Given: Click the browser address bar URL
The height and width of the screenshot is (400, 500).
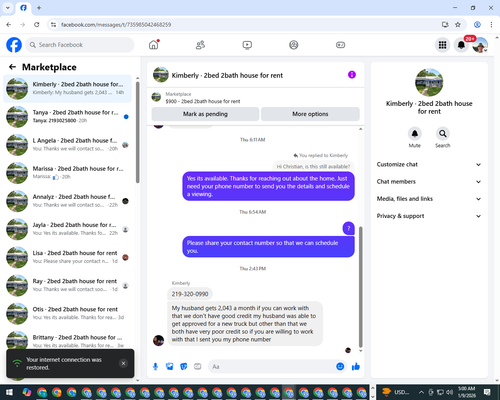Looking at the screenshot, I should coord(116,25).
